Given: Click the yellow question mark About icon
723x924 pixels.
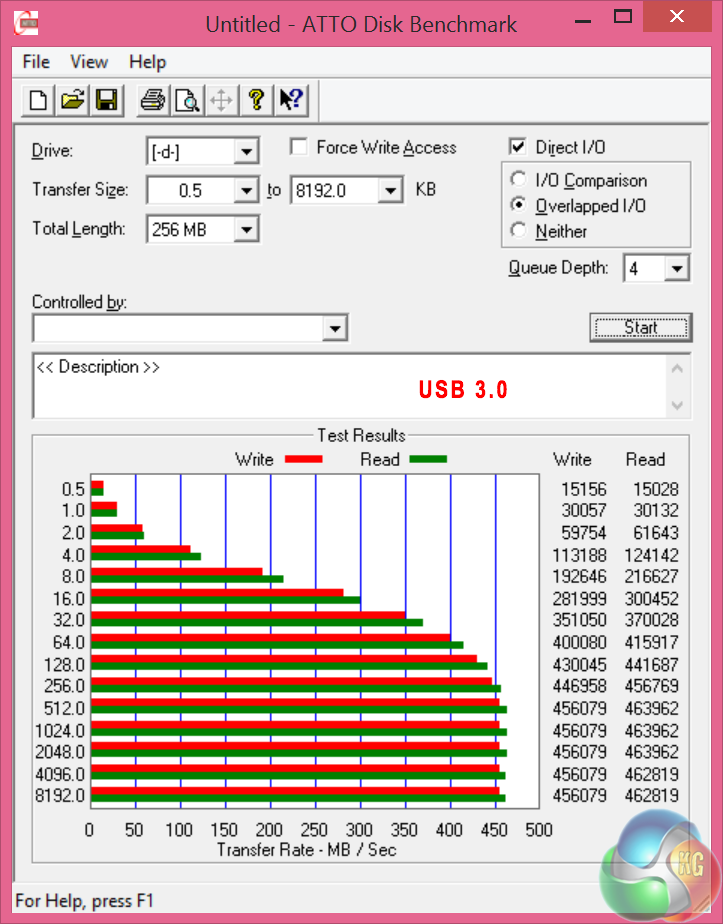Looking at the screenshot, I should click(256, 100).
